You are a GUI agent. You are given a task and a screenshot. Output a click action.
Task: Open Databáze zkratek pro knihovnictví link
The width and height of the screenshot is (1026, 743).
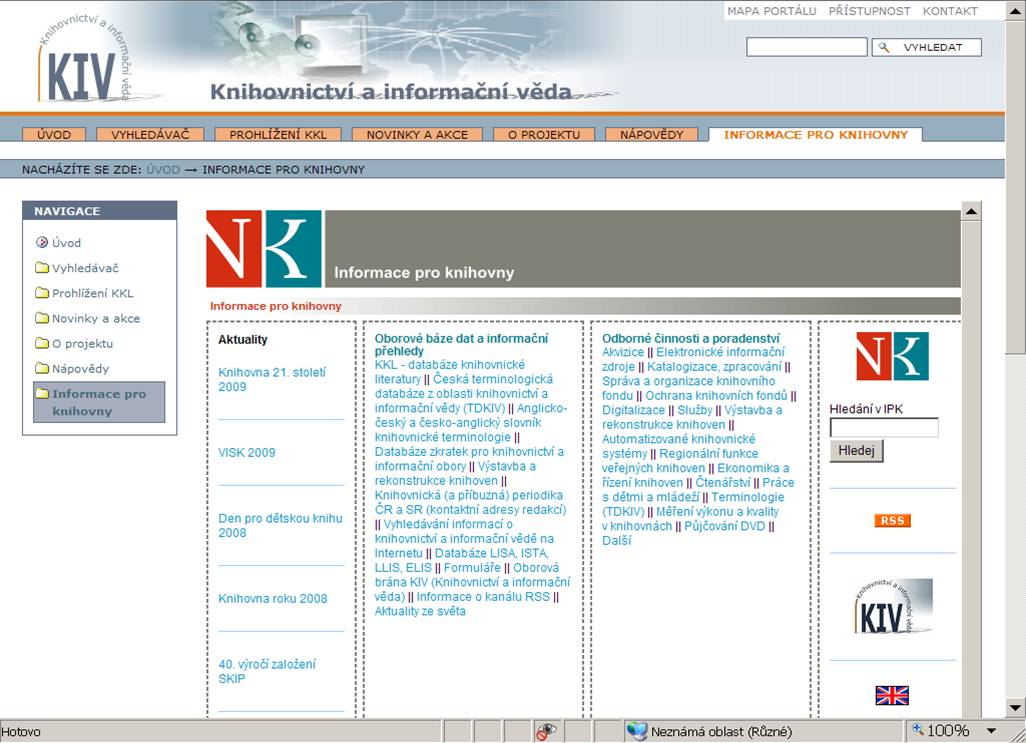[x=469, y=458]
